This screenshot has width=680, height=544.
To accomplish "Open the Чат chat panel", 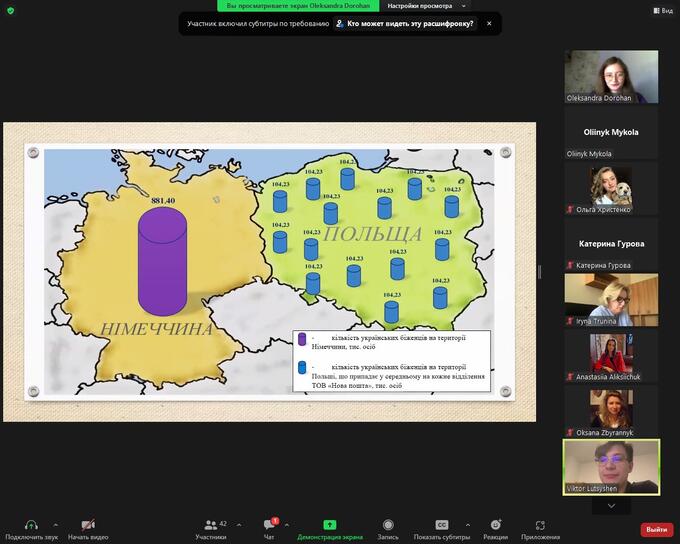I will click(x=269, y=524).
